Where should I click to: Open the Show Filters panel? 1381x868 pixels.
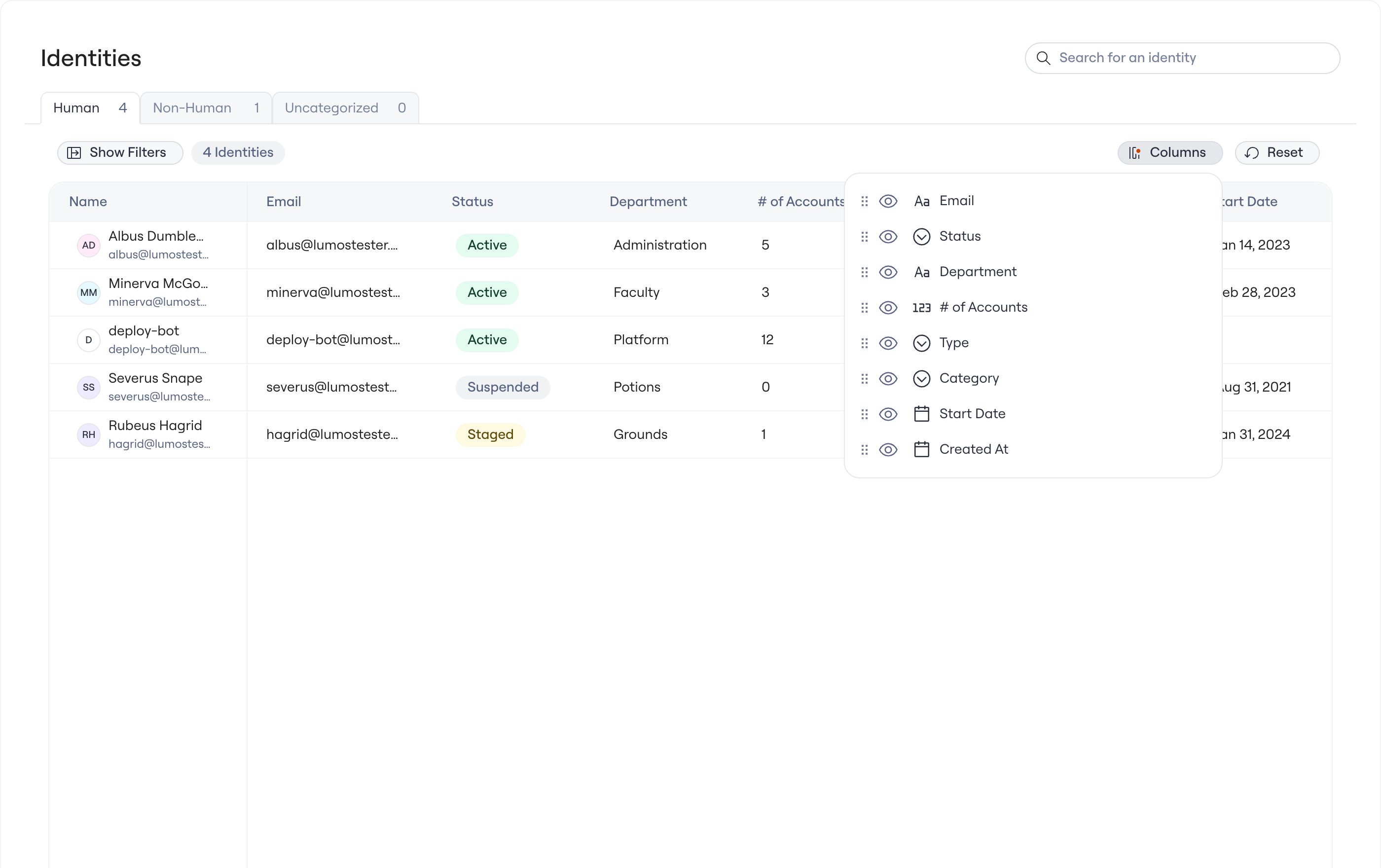point(120,152)
